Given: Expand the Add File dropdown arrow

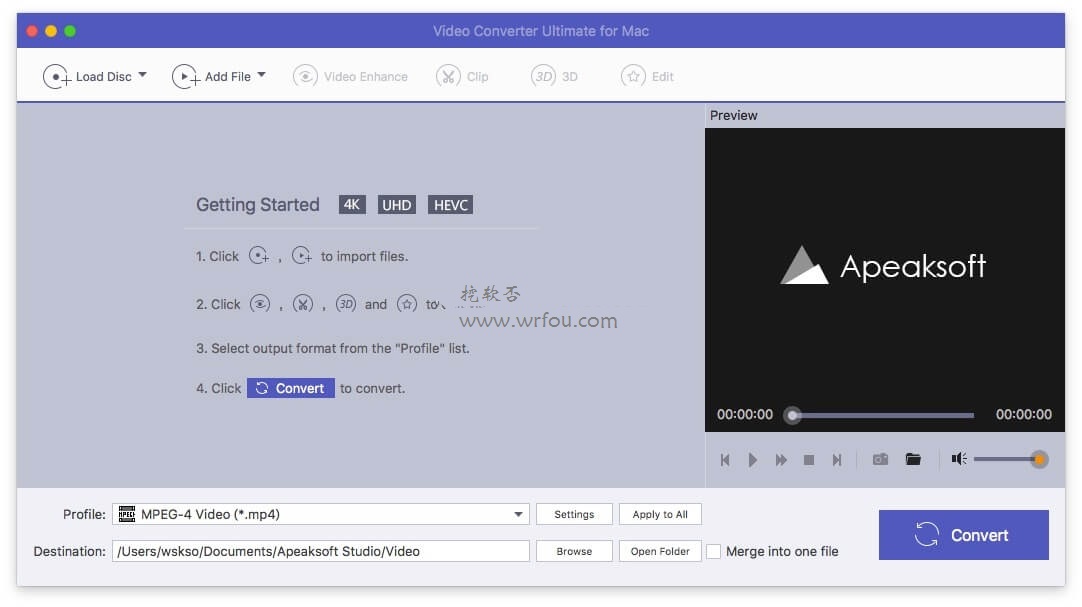Looking at the screenshot, I should tap(262, 74).
